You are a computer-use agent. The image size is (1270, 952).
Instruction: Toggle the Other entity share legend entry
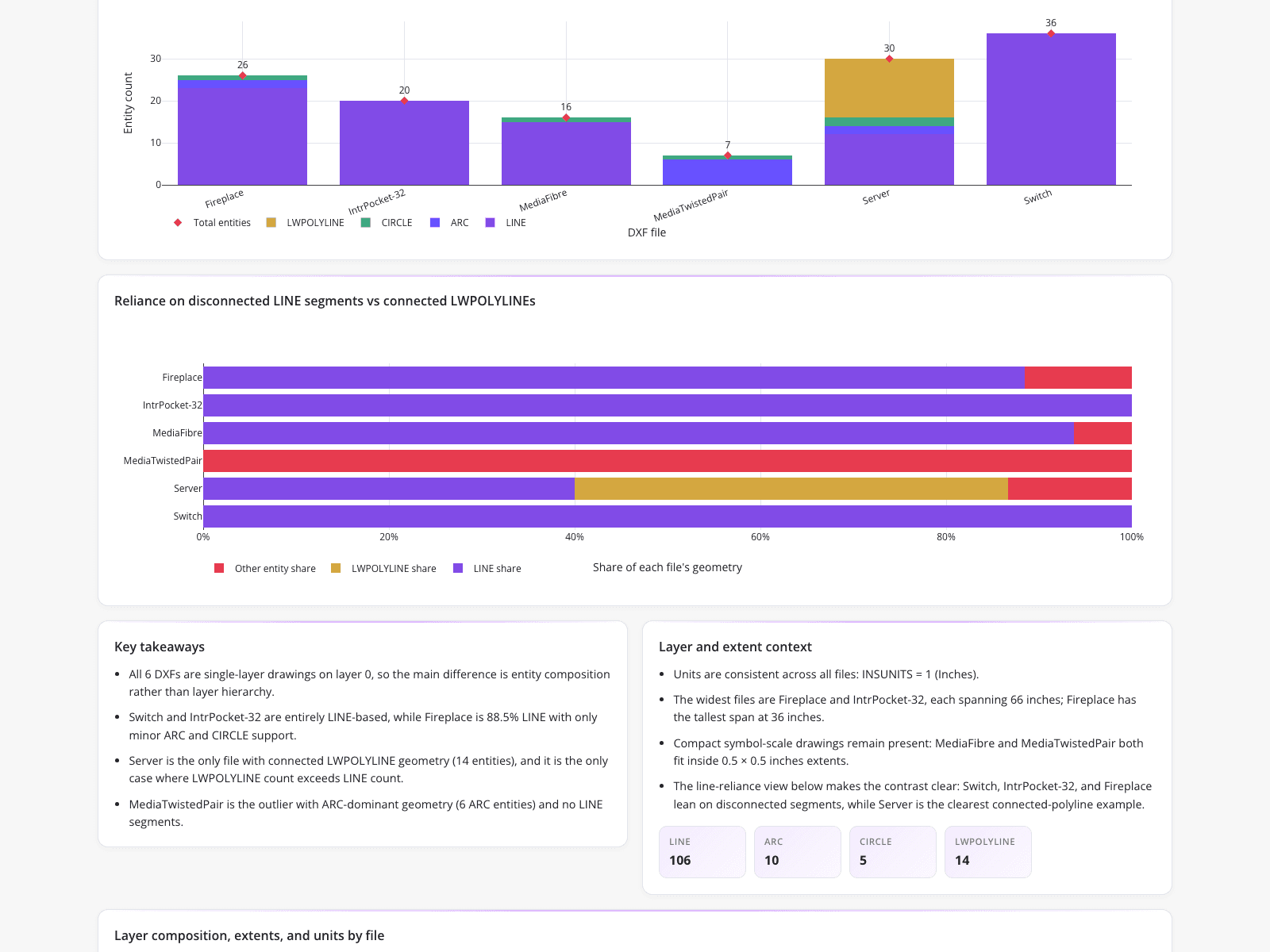265,569
